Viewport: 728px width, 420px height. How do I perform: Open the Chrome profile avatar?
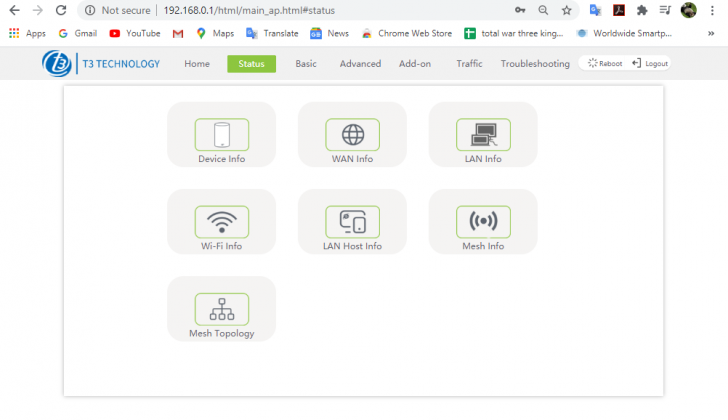coord(689,10)
